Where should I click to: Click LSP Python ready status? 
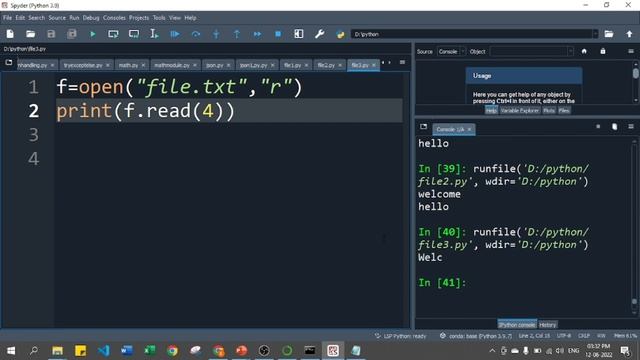400,336
